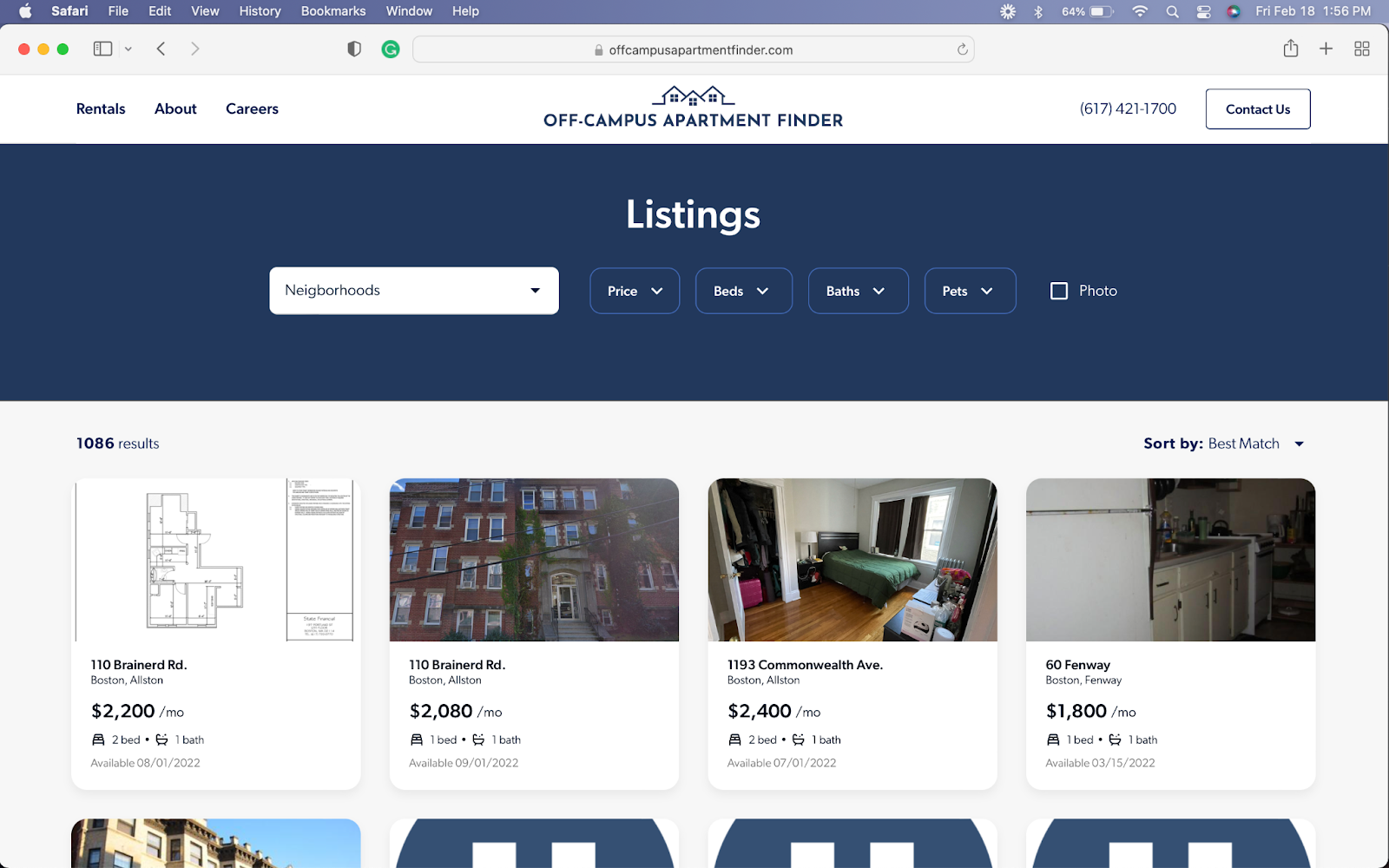Open the bedroom photo thumbnail

[x=852, y=560]
